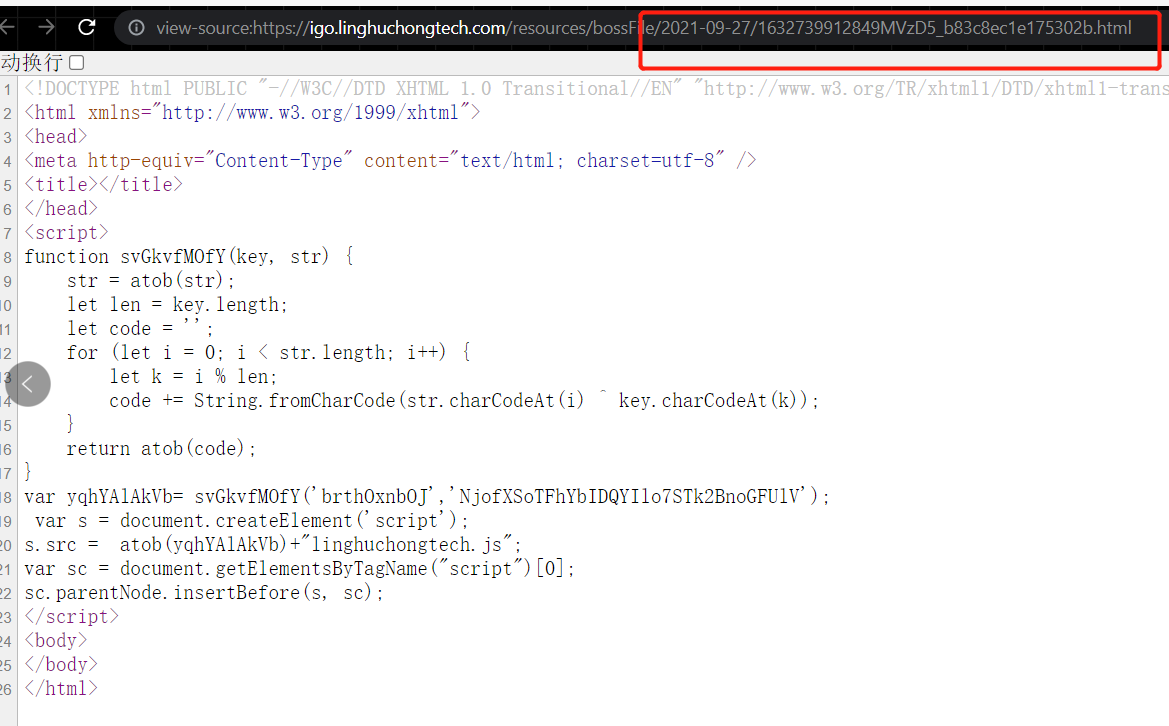1169x726 pixels.
Task: Click the 's.src' assignment line
Action: [273, 545]
